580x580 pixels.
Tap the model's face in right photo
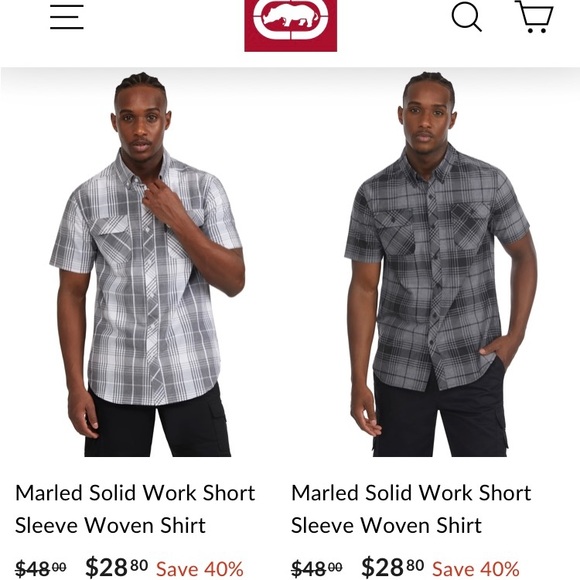point(427,122)
